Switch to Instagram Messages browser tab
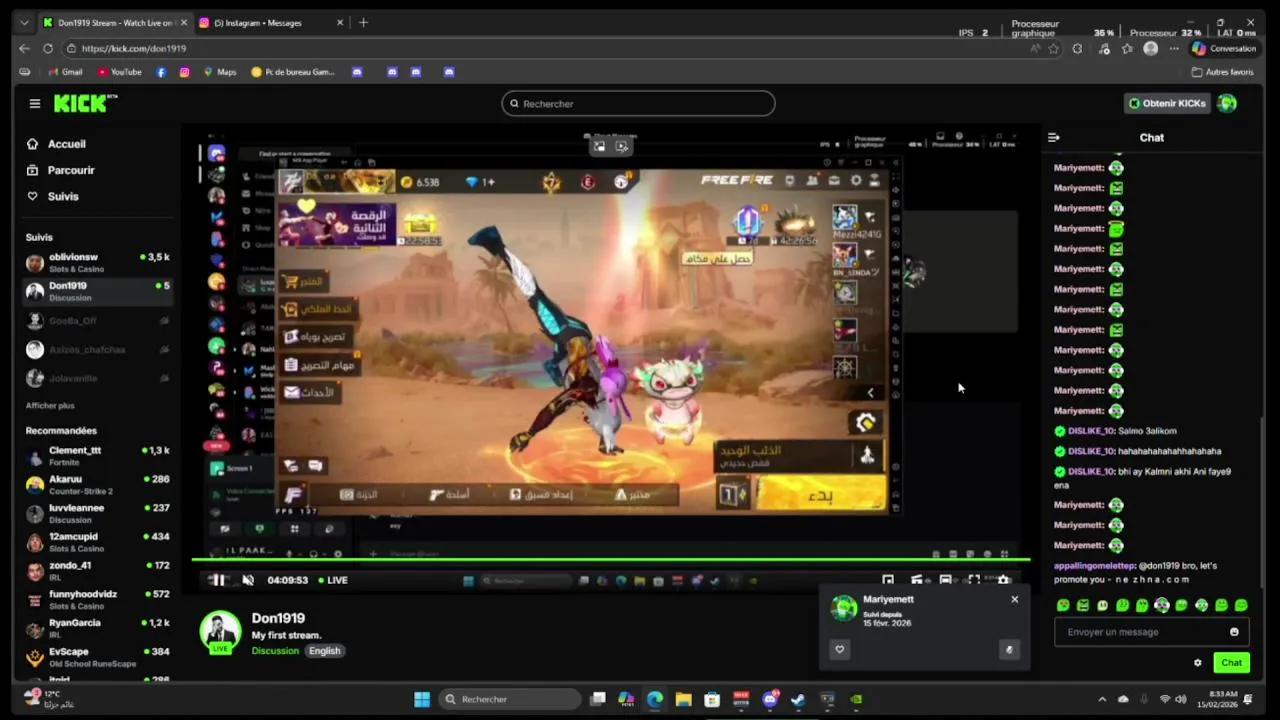1280x720 pixels. tap(268, 22)
